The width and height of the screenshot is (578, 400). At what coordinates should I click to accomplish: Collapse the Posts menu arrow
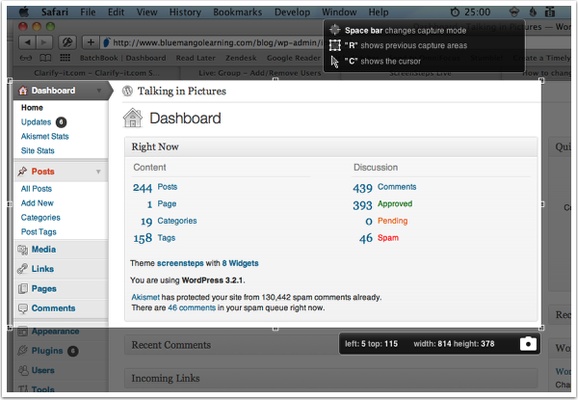point(98,171)
